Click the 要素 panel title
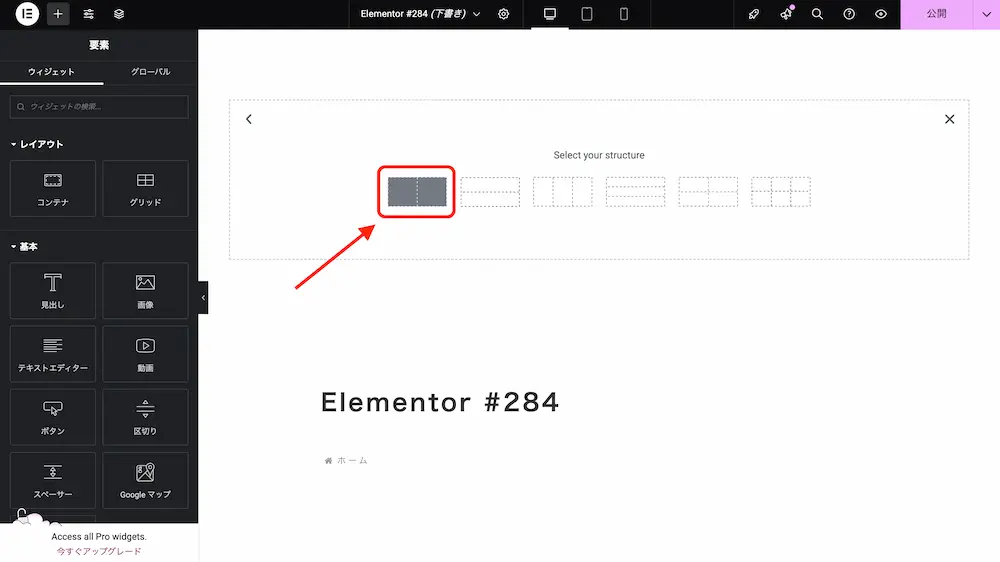The image size is (1000, 562). pyautogui.click(x=99, y=45)
